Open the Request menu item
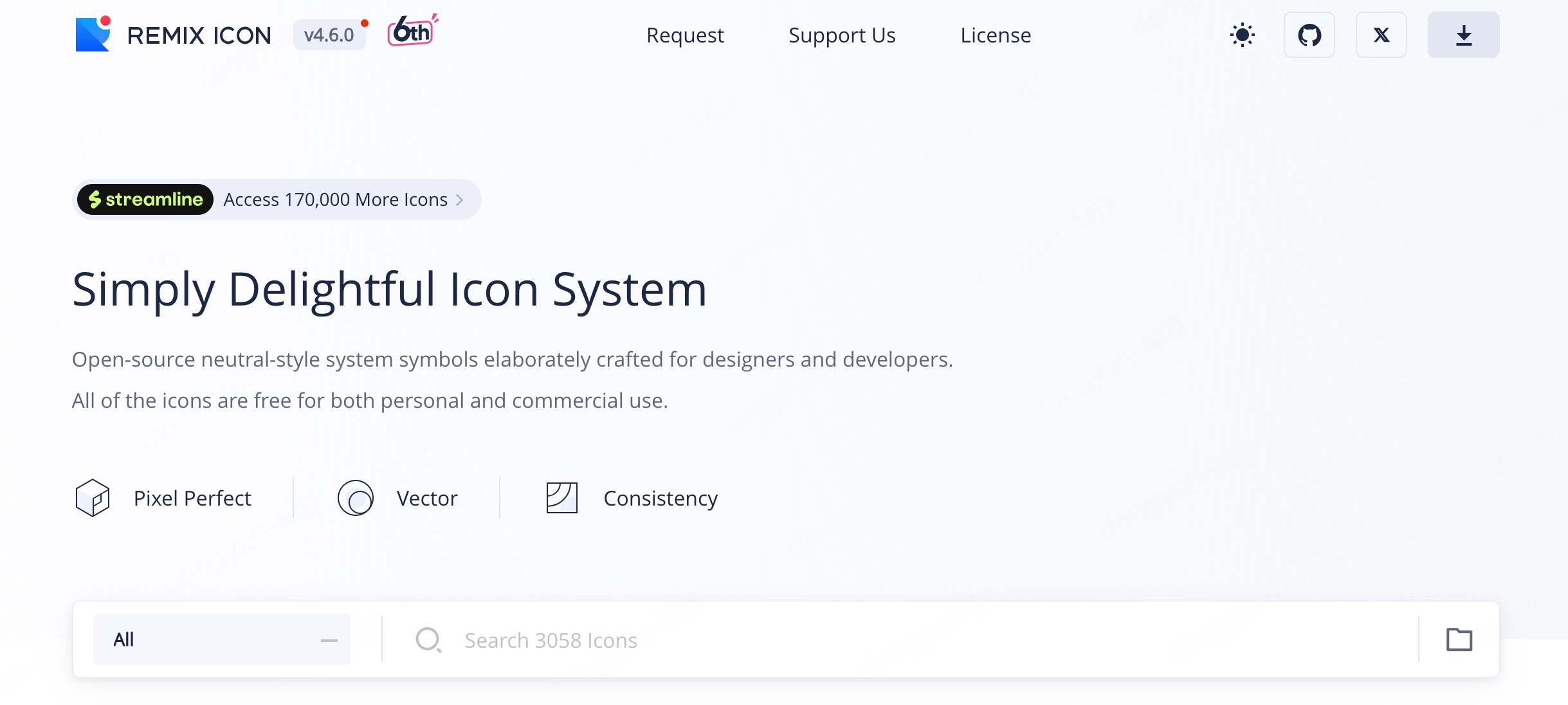Screen dimensions: 1568x705 point(685,35)
